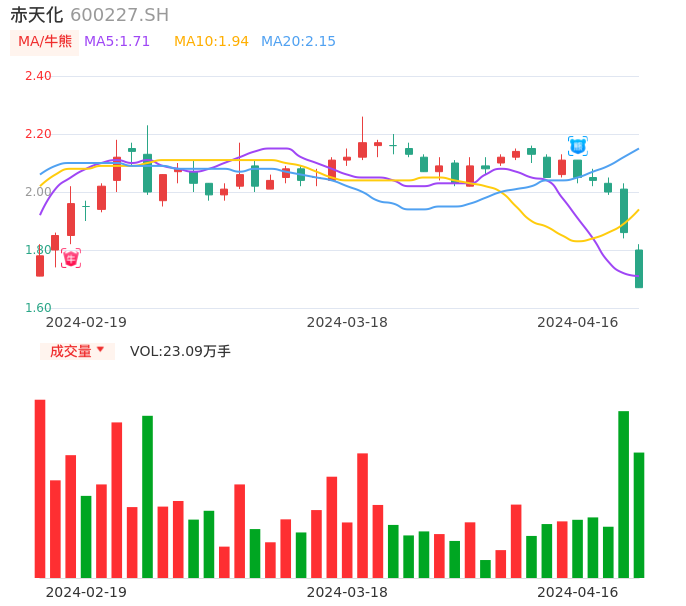Click the 2.40 price axis label
686x606 pixels.
[x=38, y=76]
